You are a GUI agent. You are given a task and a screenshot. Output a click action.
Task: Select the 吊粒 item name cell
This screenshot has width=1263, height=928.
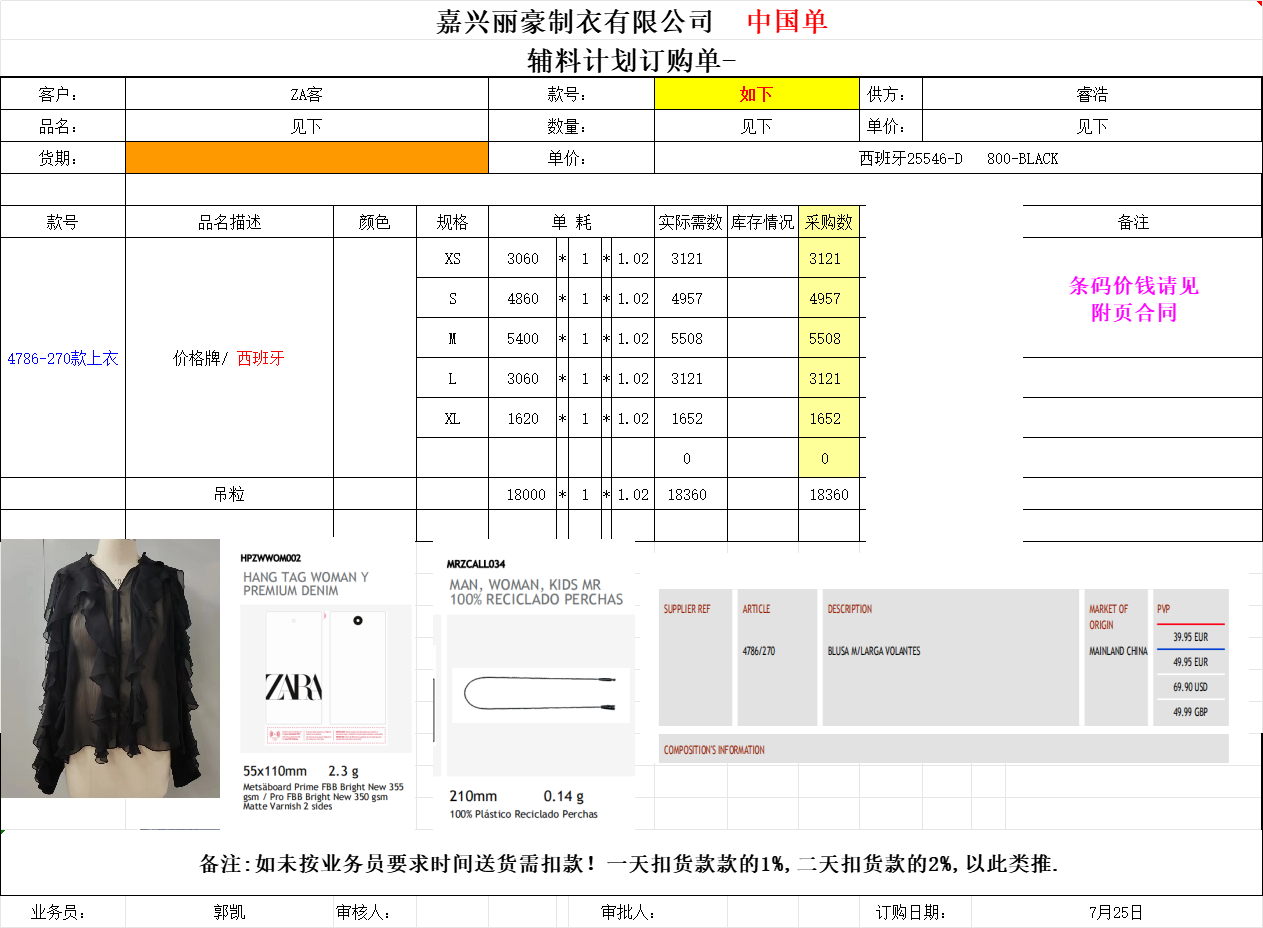point(229,494)
